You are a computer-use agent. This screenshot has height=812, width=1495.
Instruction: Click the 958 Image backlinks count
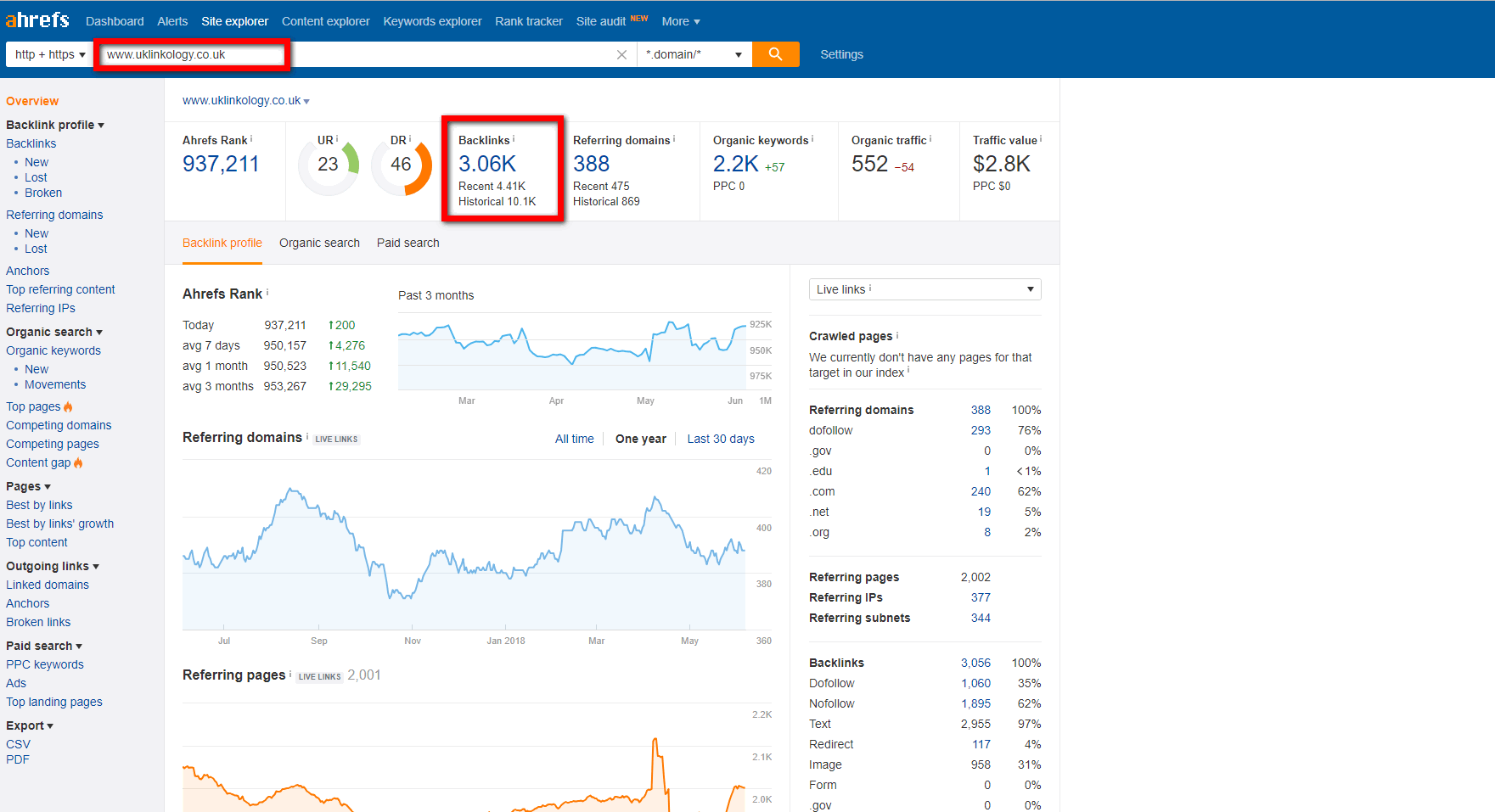click(x=981, y=764)
